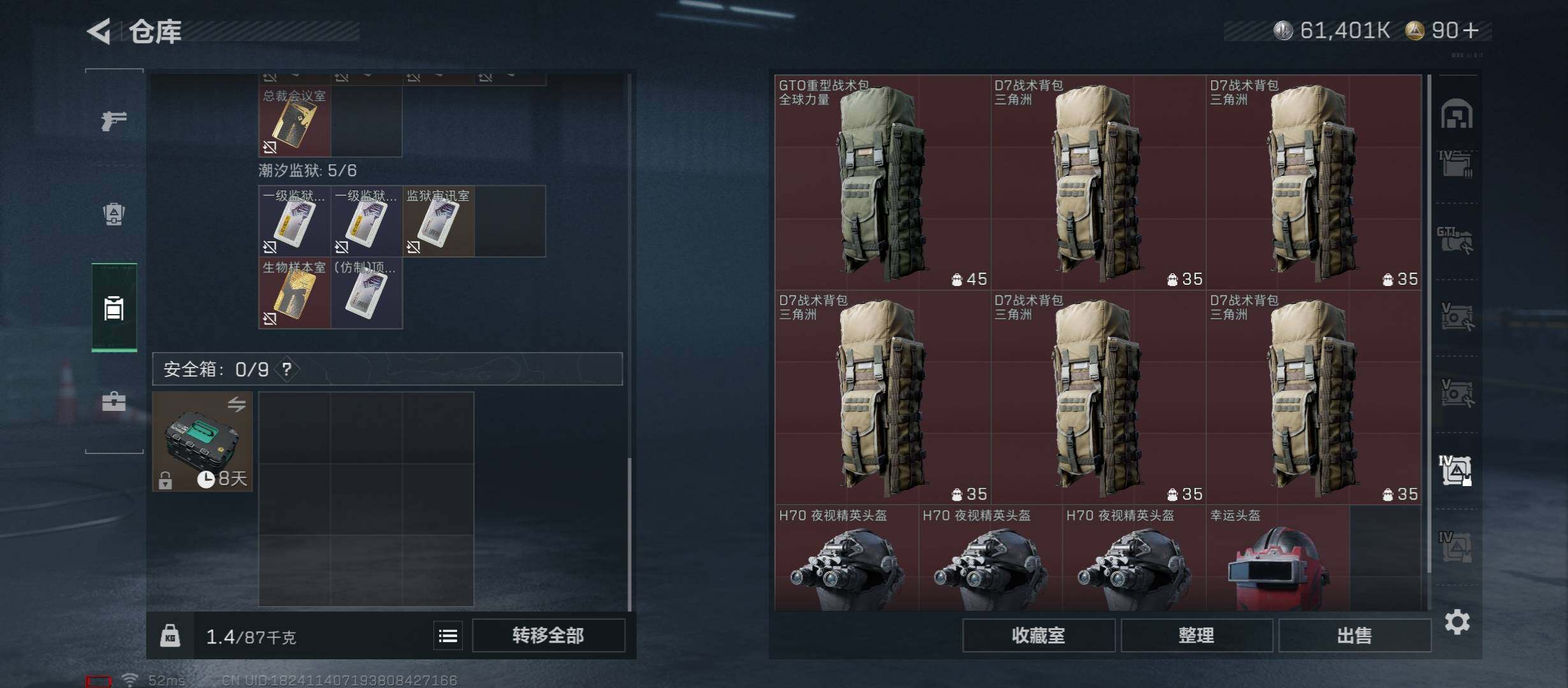1568x688 pixels.
Task: Click the 转移全部 button
Action: click(548, 636)
